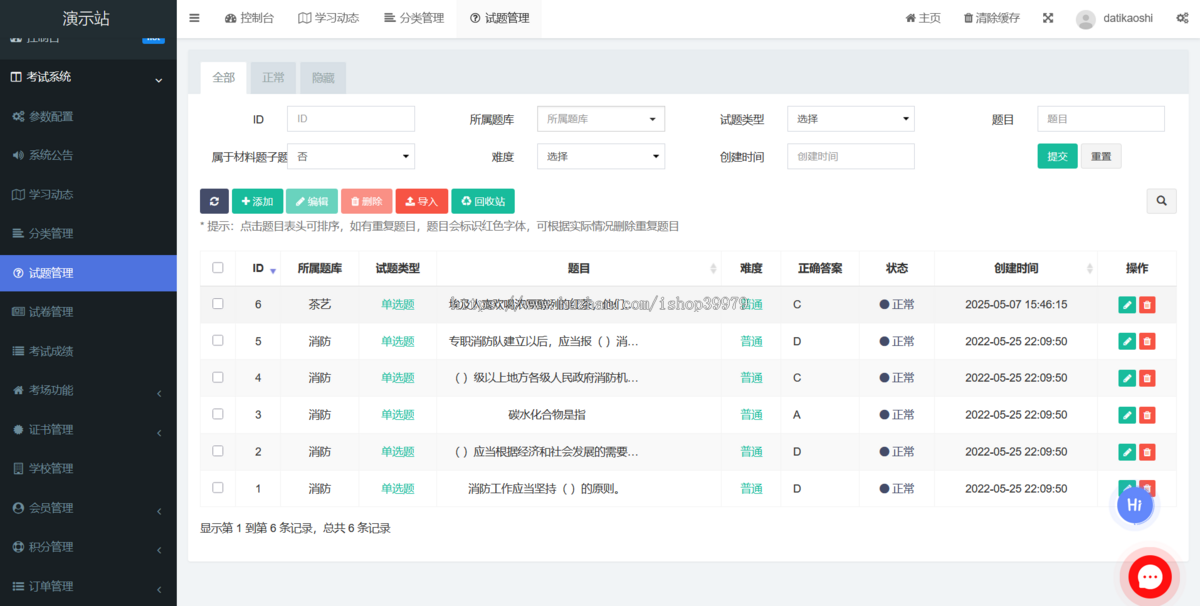Reset filters with 重置 button

tap(1101, 156)
